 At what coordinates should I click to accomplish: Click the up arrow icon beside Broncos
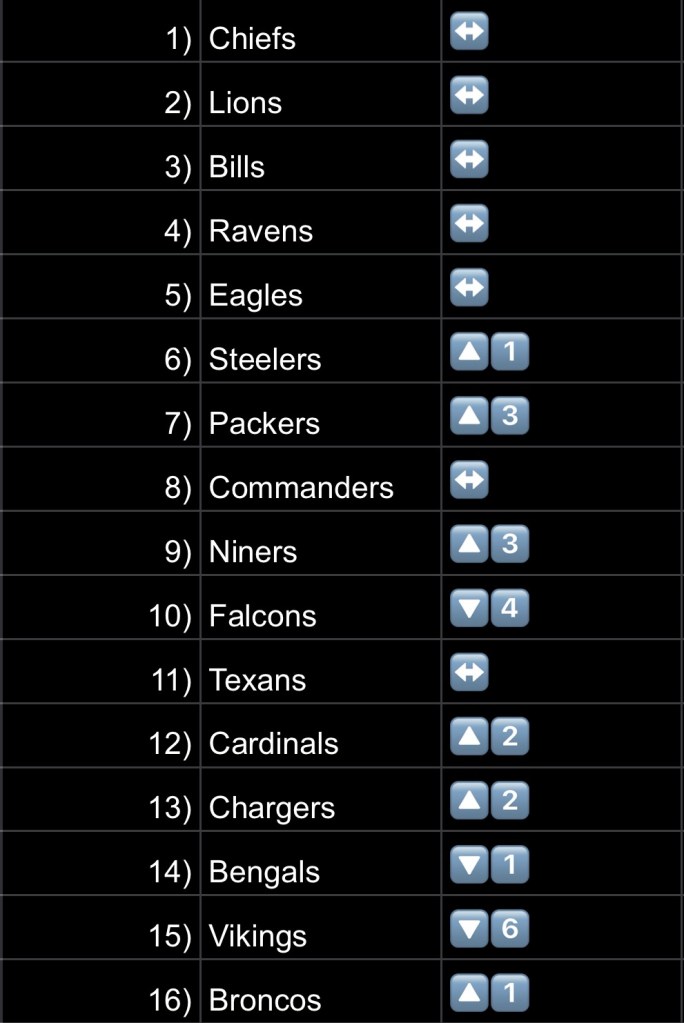click(469, 993)
